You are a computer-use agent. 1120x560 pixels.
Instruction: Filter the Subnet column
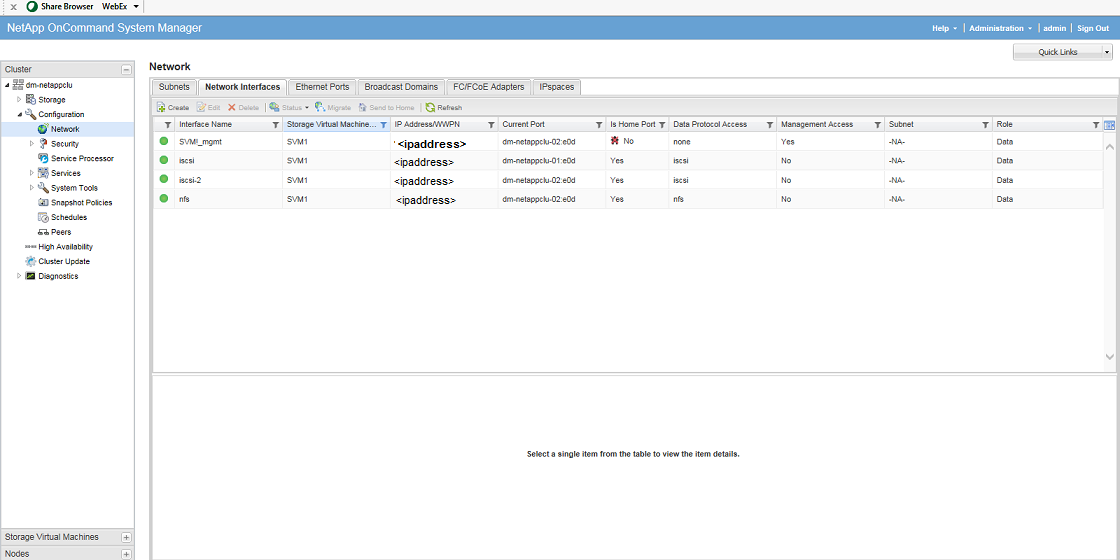(986, 124)
